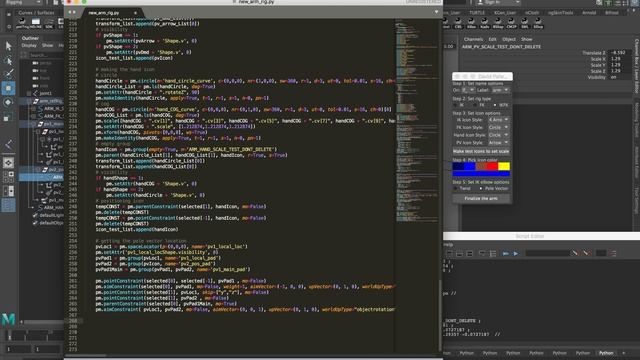Click Make test icons to set scale button
This screenshot has height=360, width=640.
[x=481, y=151]
